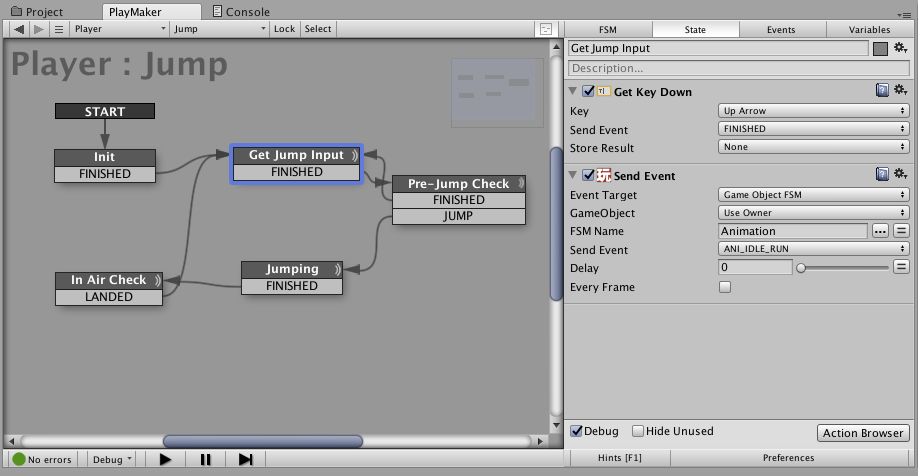918x476 pixels.
Task: Open the Variables inspector tab
Action: (869, 29)
